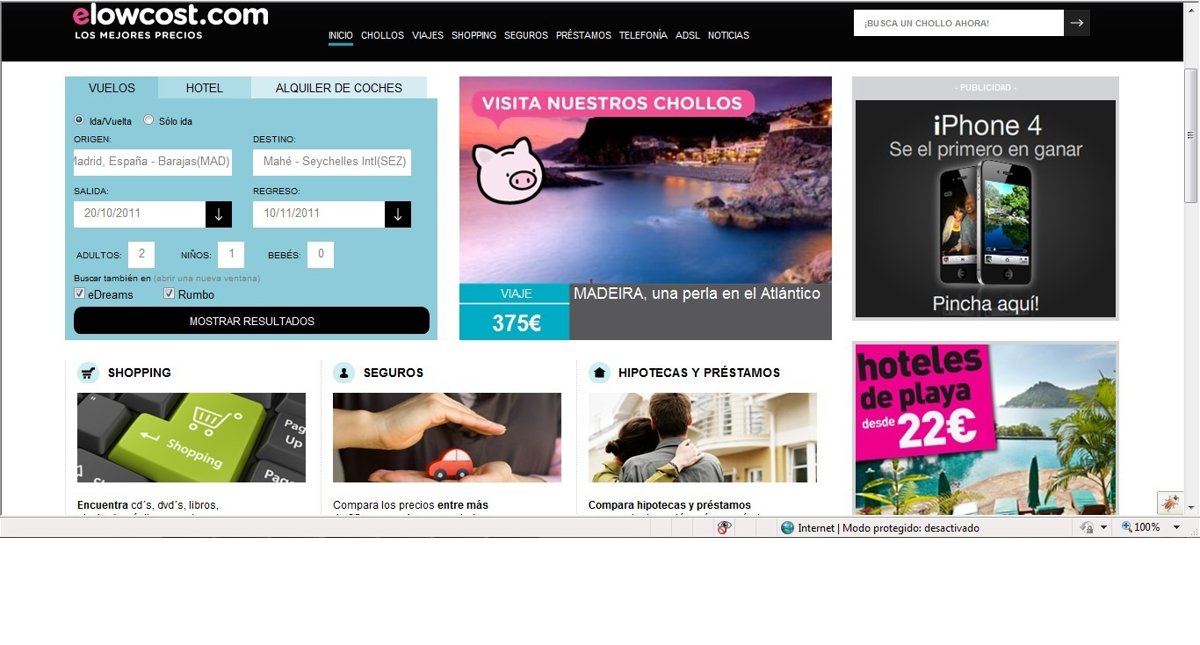Expand the 100% zoom level dropdown
Viewport: 1200px width, 645px height.
pyautogui.click(x=1176, y=528)
